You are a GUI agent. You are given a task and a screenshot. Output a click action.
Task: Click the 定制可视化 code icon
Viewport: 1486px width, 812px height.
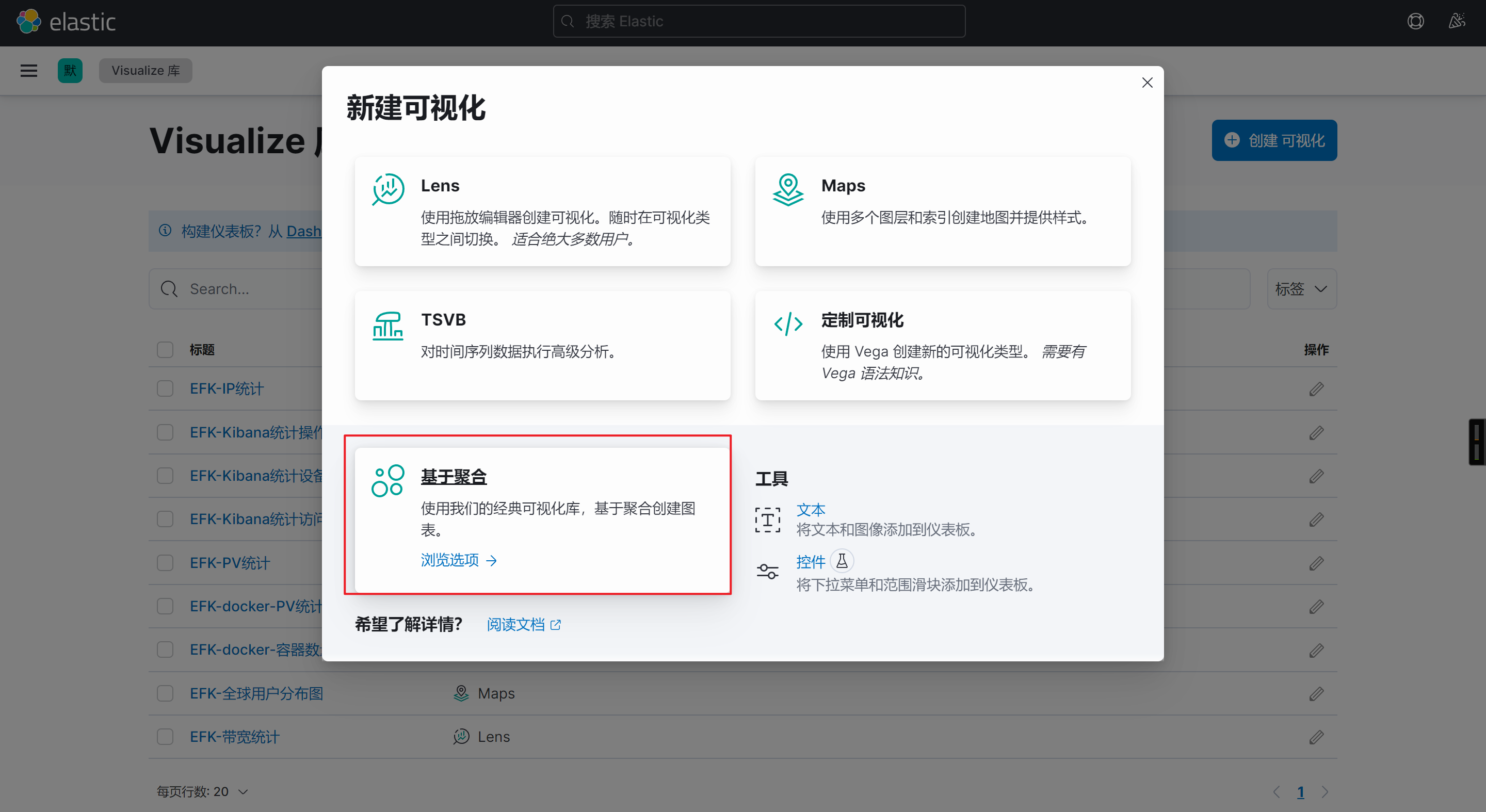click(x=788, y=324)
